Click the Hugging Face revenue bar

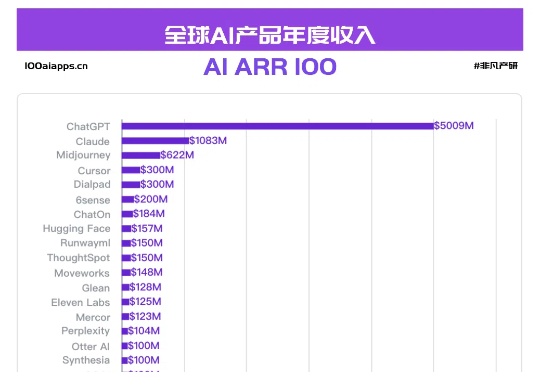coord(126,228)
